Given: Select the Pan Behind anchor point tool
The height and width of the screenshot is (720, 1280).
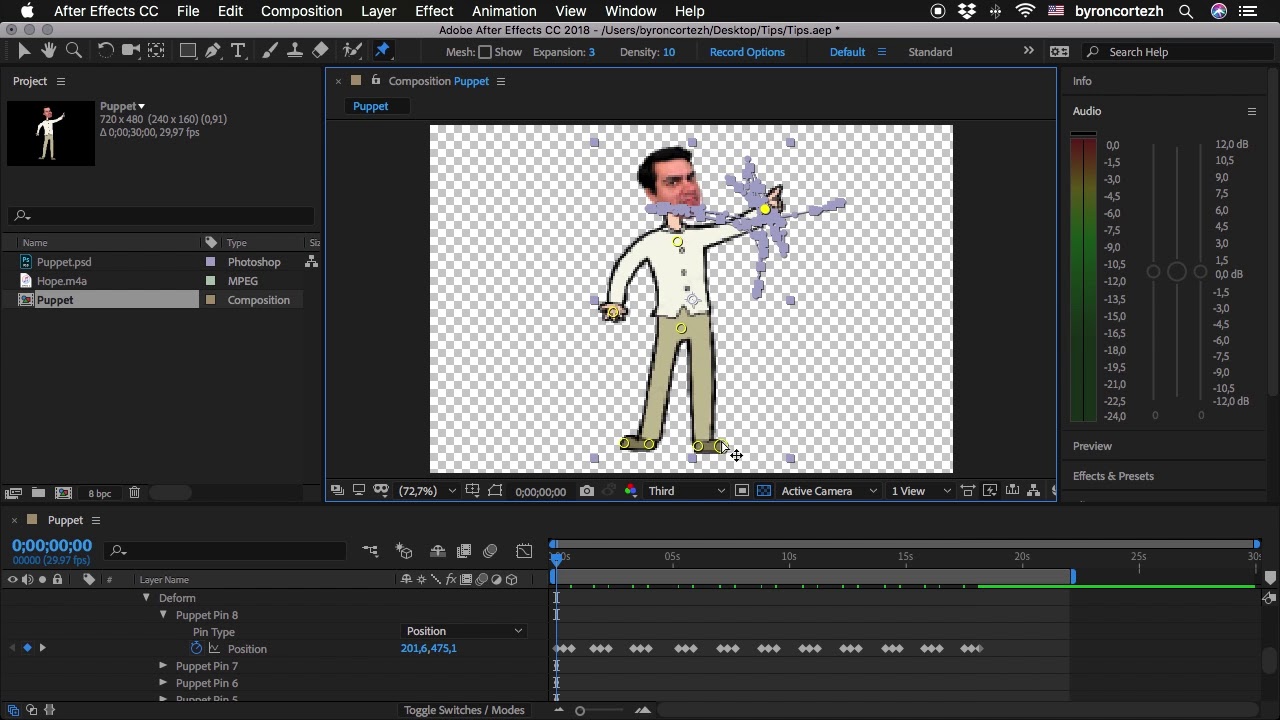Looking at the screenshot, I should click(157, 51).
